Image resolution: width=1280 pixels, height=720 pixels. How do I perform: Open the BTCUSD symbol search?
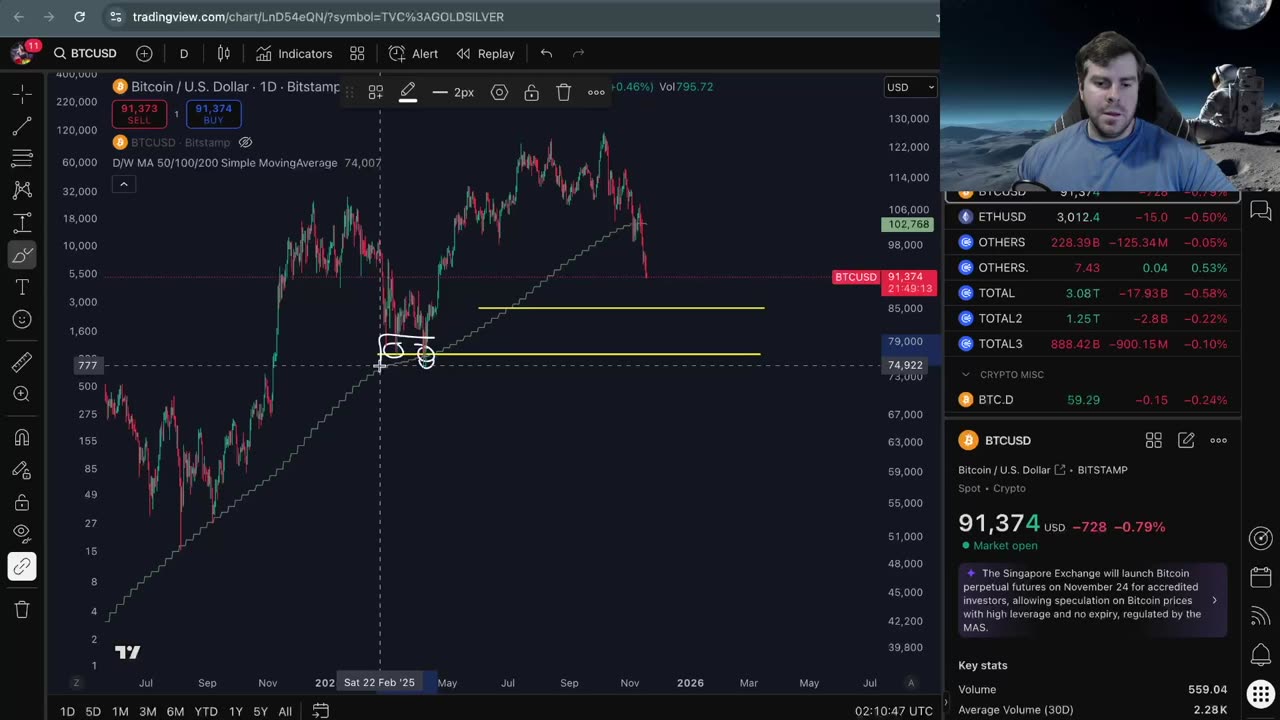[x=85, y=53]
